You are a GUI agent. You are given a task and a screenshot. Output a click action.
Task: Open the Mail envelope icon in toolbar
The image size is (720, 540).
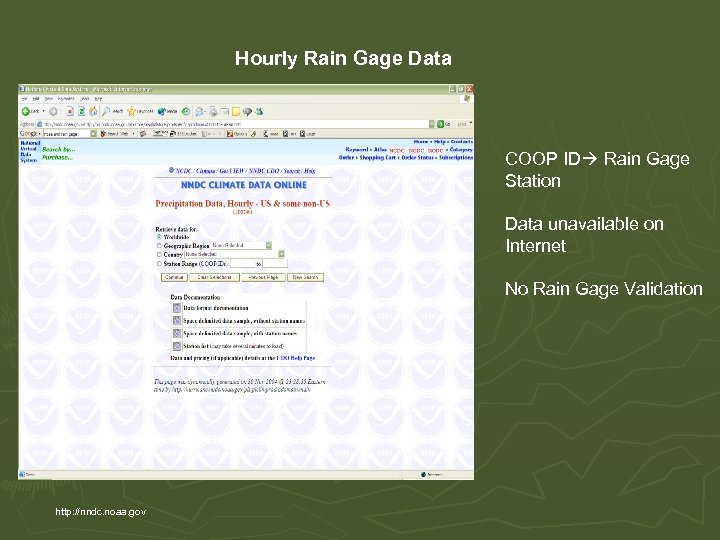tap(200, 111)
